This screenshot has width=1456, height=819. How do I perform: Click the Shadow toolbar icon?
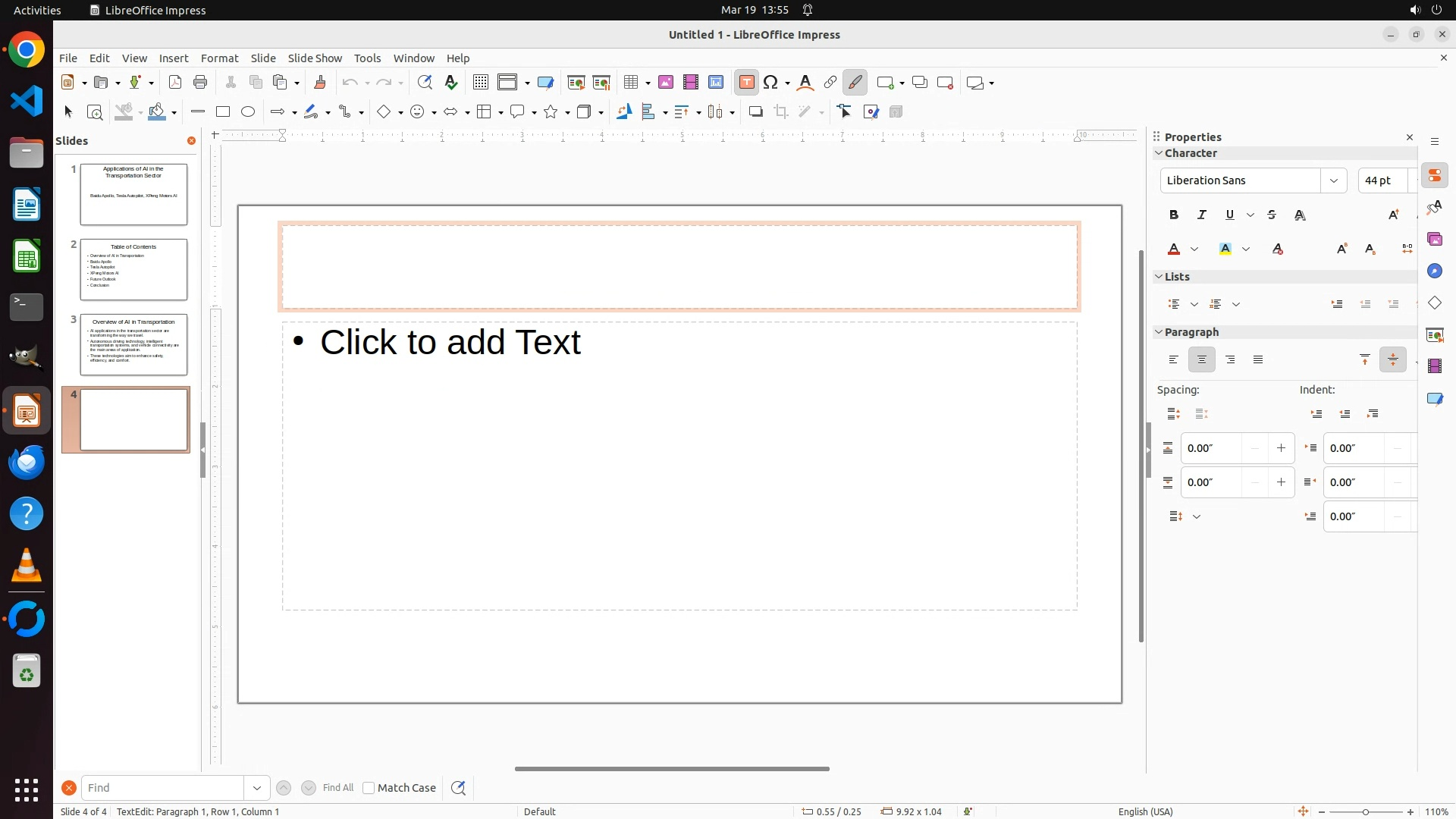click(x=755, y=111)
